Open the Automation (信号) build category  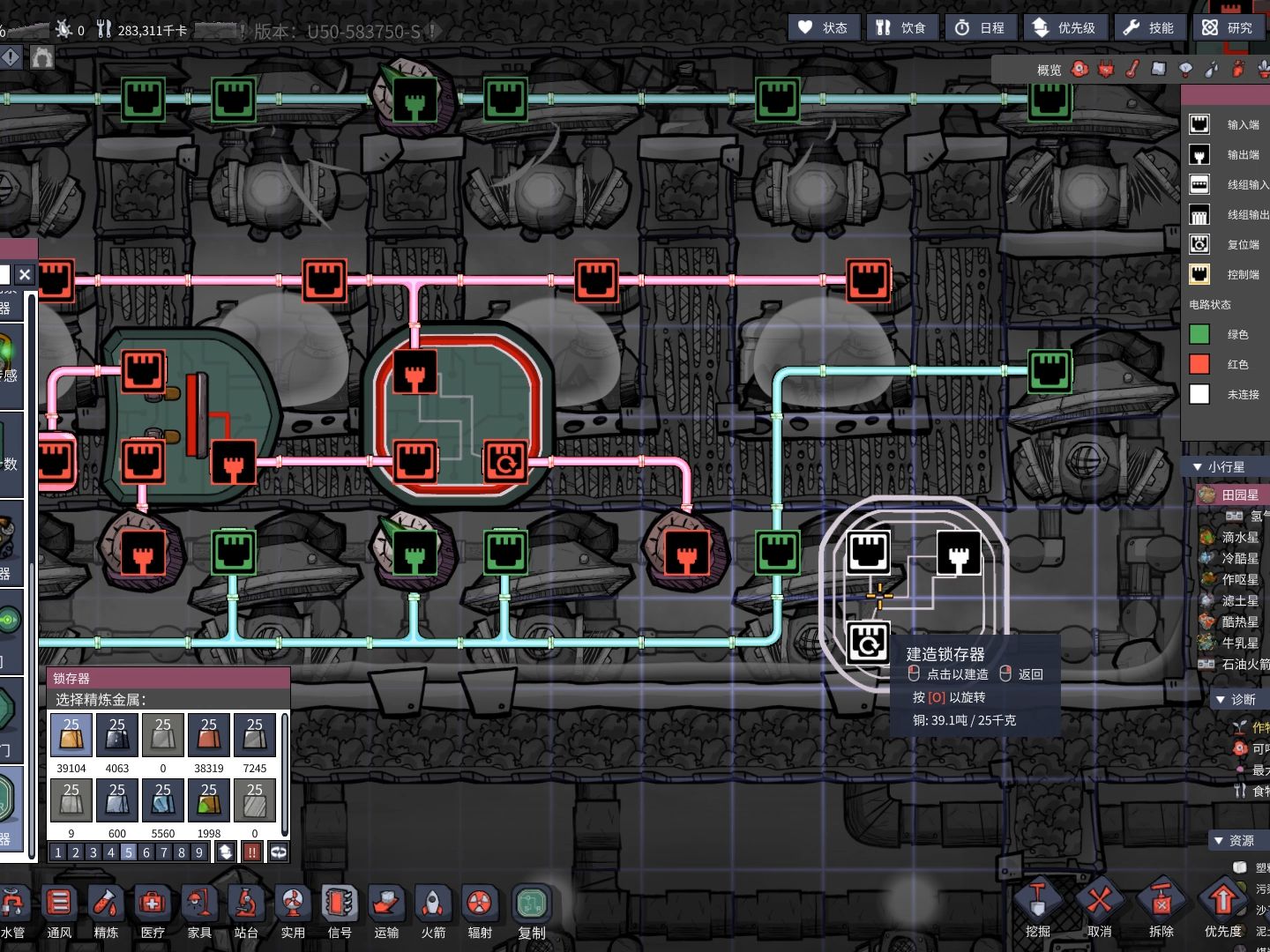click(340, 911)
